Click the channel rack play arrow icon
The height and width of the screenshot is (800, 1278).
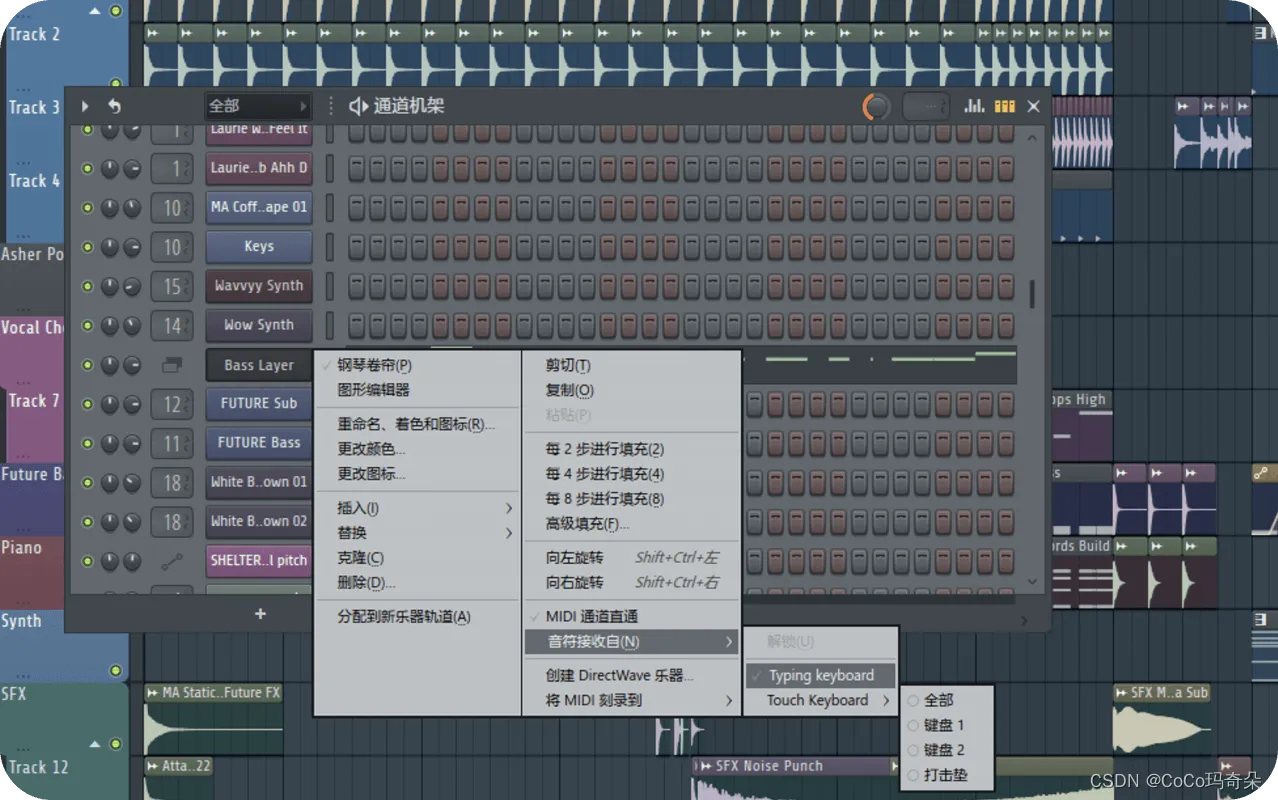(x=85, y=106)
